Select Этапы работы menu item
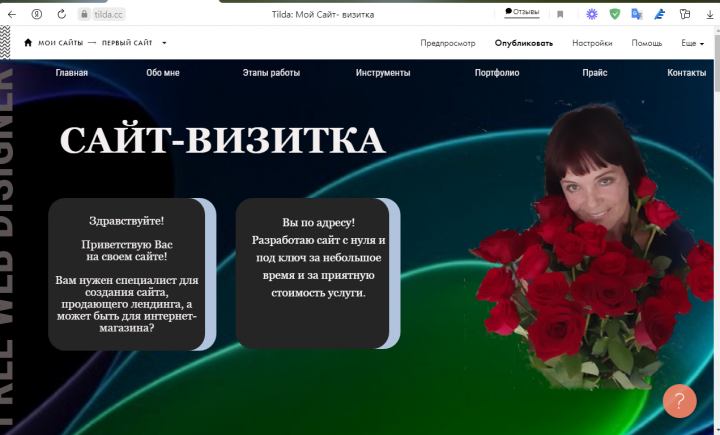Screen dimensions: 720x435 pos(271,73)
